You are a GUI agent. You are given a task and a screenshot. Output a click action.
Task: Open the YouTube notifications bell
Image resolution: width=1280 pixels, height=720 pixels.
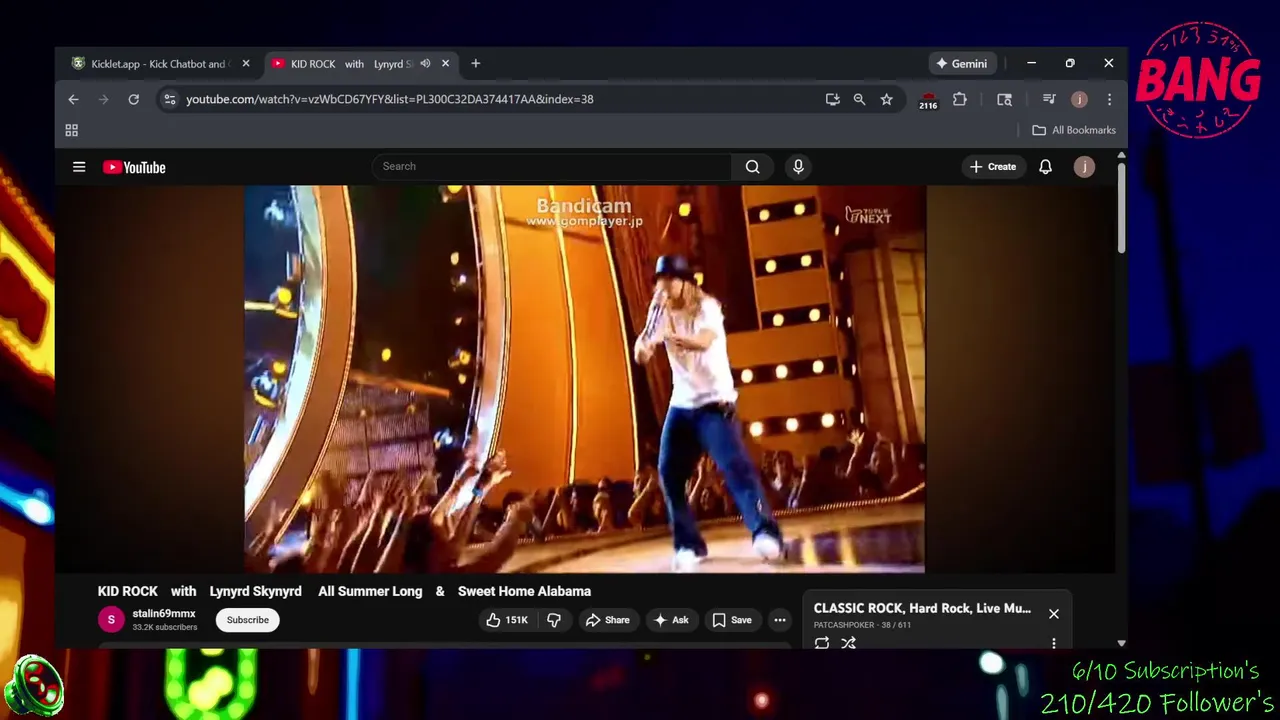(x=1045, y=167)
